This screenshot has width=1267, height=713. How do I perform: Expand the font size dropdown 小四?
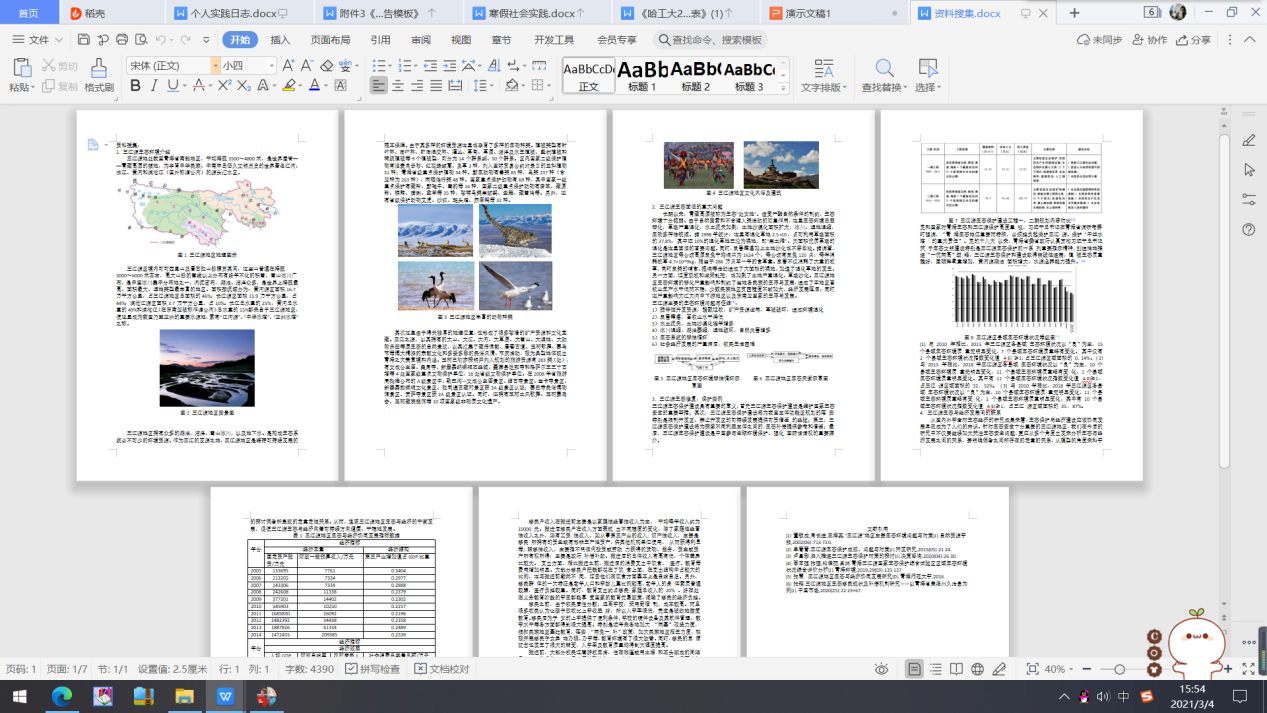(271, 65)
